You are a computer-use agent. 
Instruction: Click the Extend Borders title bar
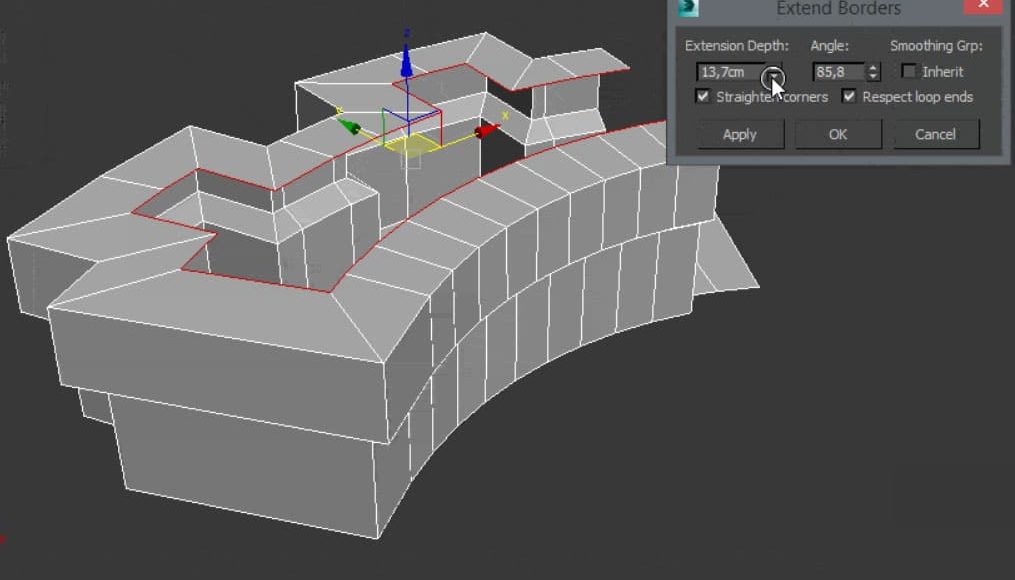click(x=838, y=9)
